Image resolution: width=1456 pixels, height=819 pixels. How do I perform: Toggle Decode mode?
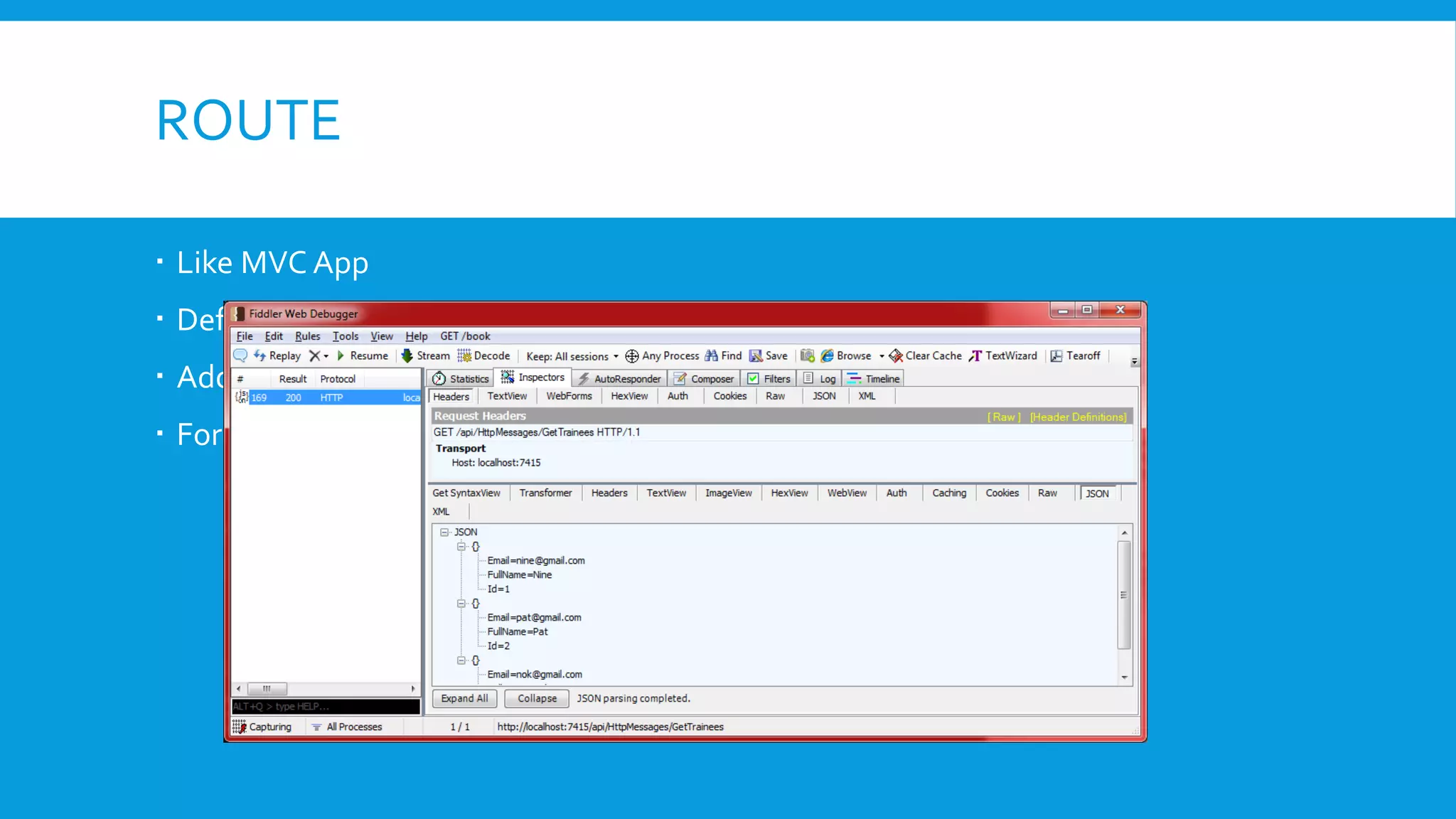tap(483, 355)
